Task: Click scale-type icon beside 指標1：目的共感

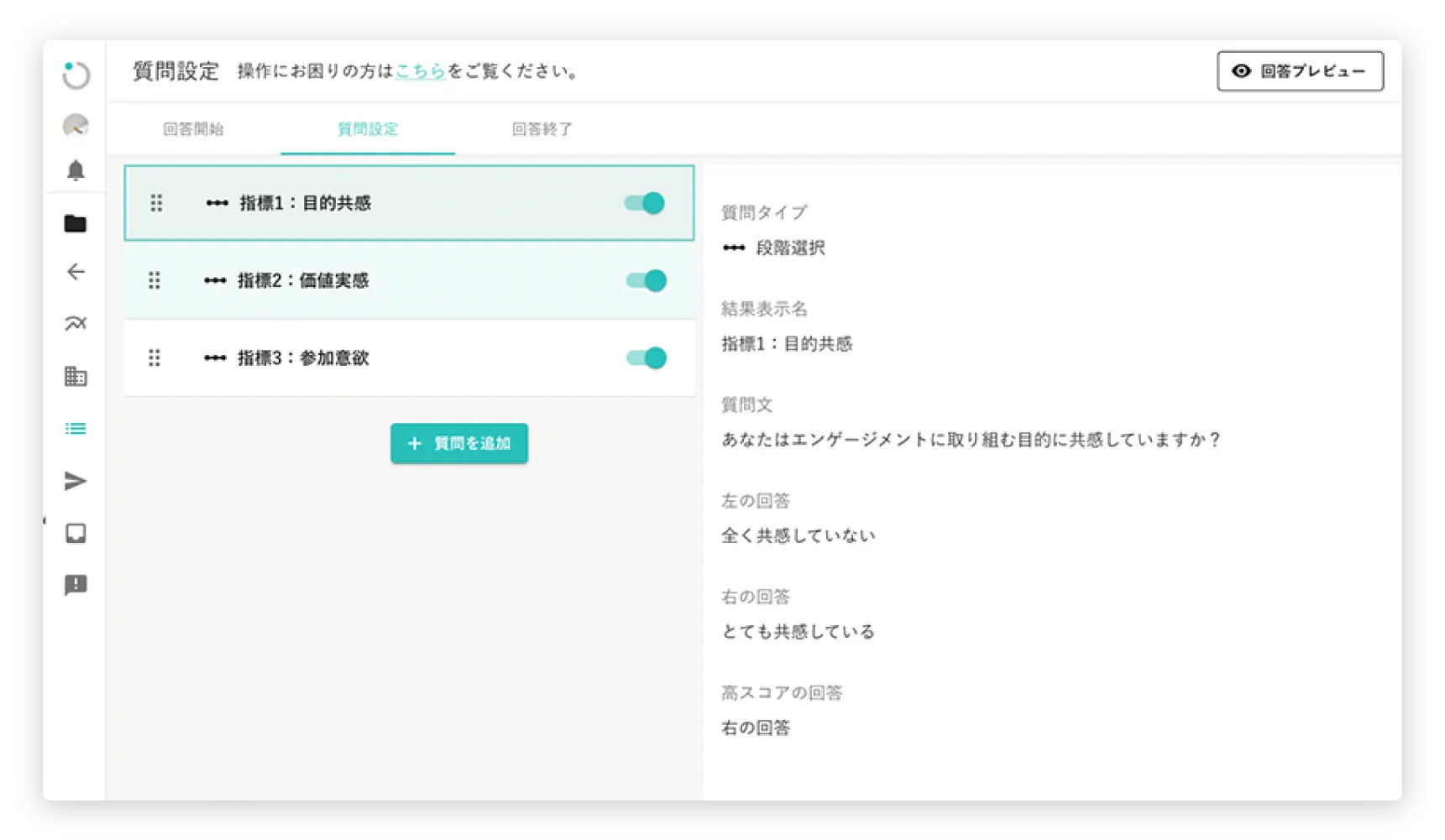Action: 217,203
